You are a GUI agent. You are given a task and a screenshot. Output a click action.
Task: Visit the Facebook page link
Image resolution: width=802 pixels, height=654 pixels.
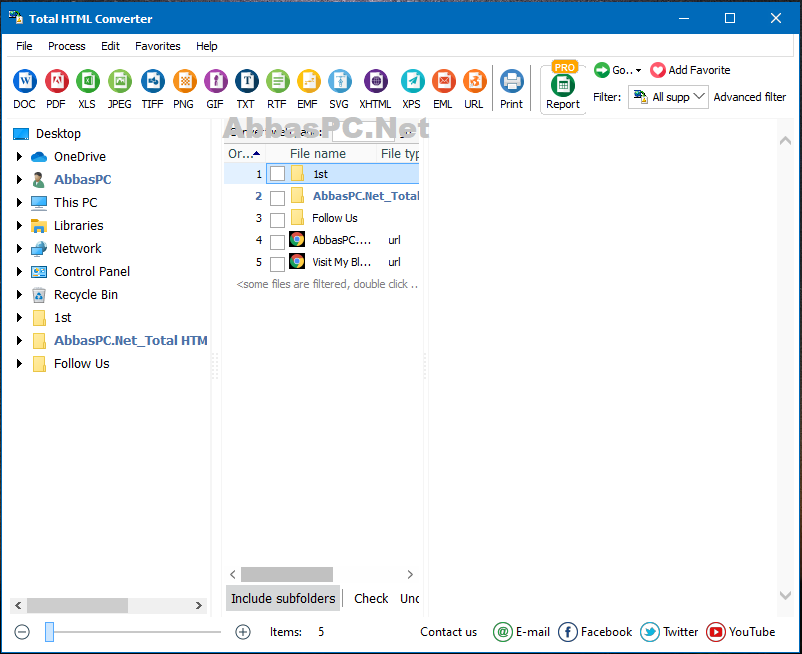point(595,632)
